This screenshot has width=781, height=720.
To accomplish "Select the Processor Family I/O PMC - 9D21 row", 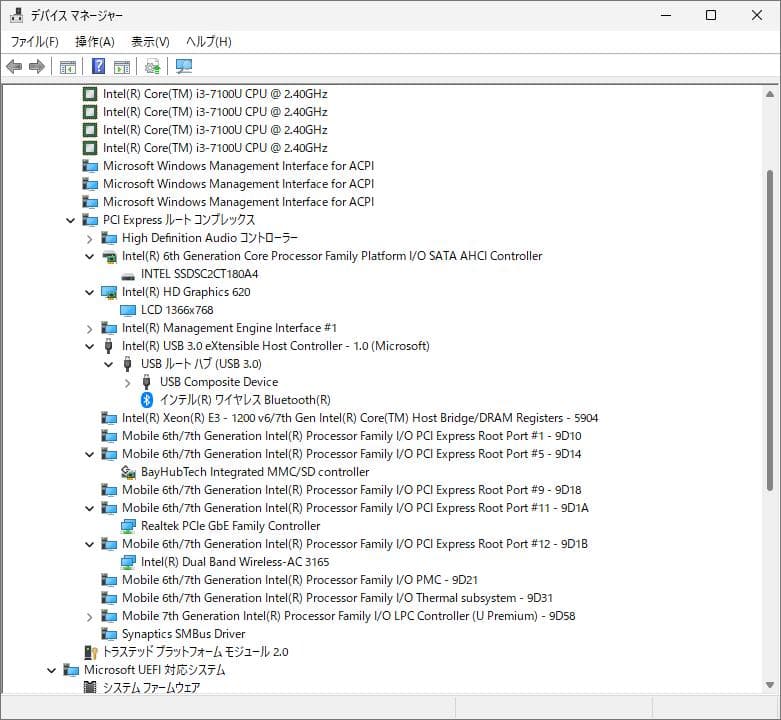I will click(299, 580).
